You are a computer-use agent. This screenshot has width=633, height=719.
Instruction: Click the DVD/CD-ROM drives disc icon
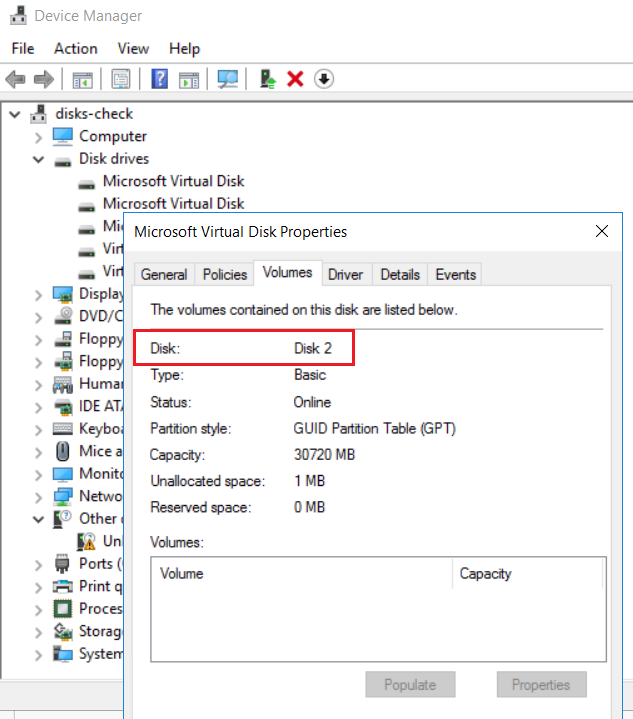[63, 316]
